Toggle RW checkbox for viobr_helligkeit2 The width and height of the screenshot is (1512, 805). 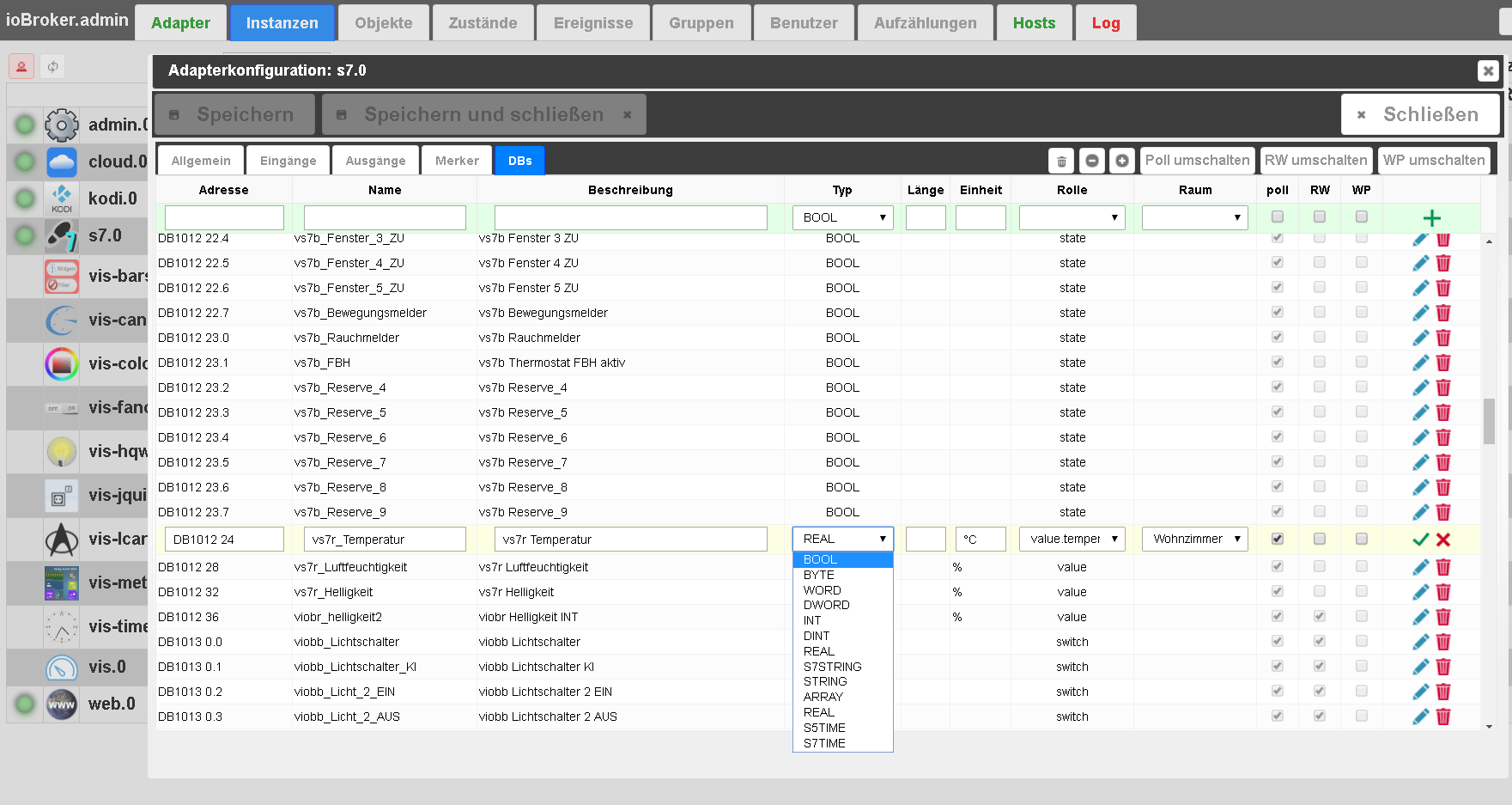pos(1320,616)
